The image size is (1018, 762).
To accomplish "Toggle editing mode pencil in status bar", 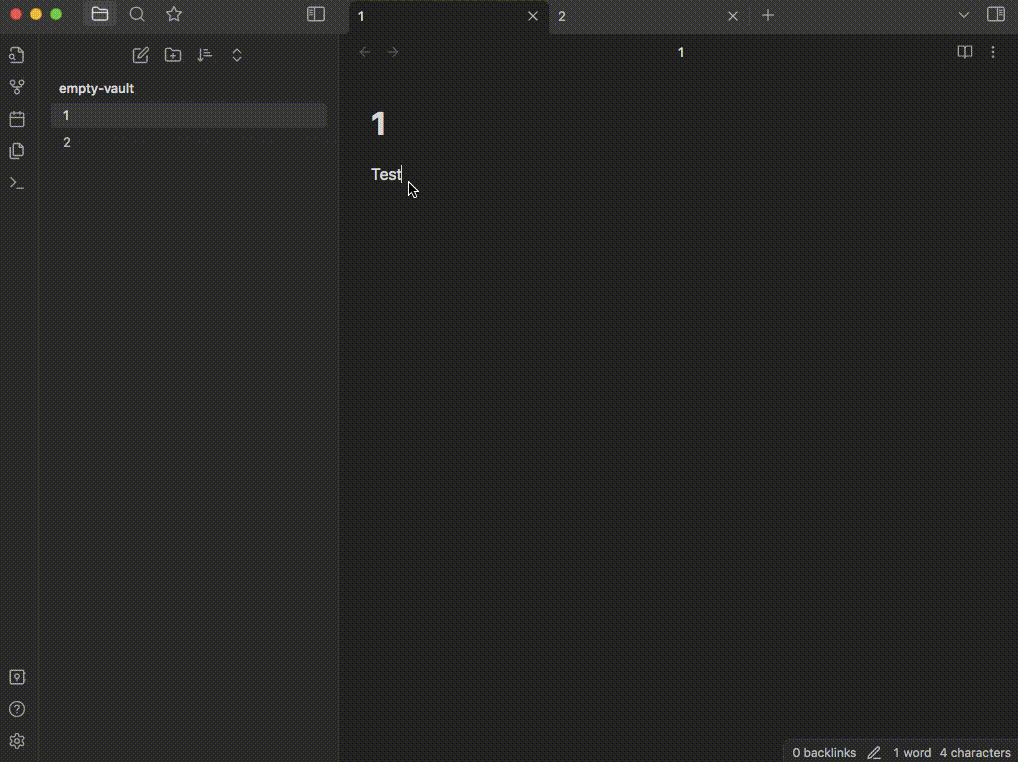I will (874, 753).
